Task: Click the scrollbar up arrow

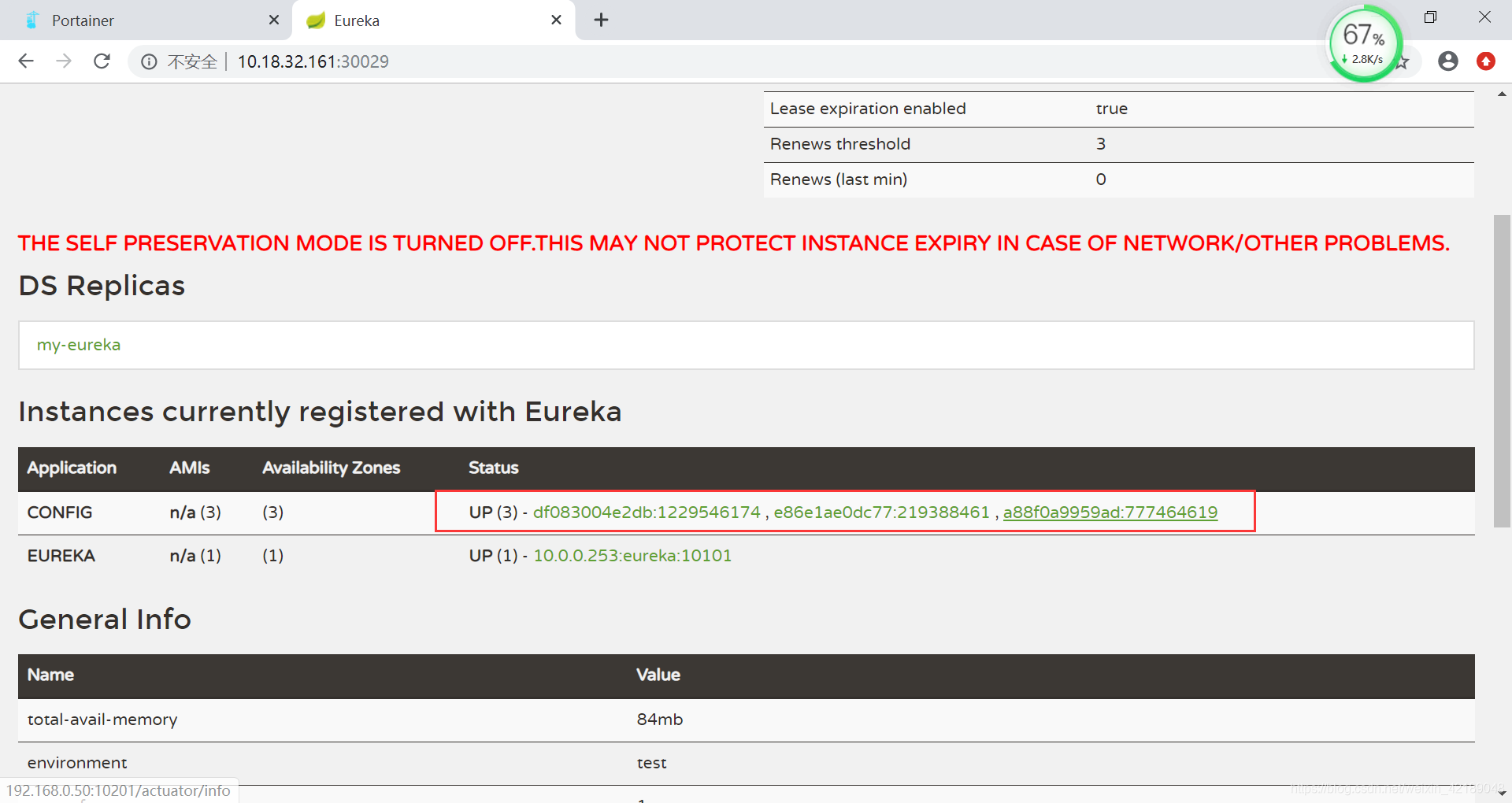Action: click(1502, 94)
